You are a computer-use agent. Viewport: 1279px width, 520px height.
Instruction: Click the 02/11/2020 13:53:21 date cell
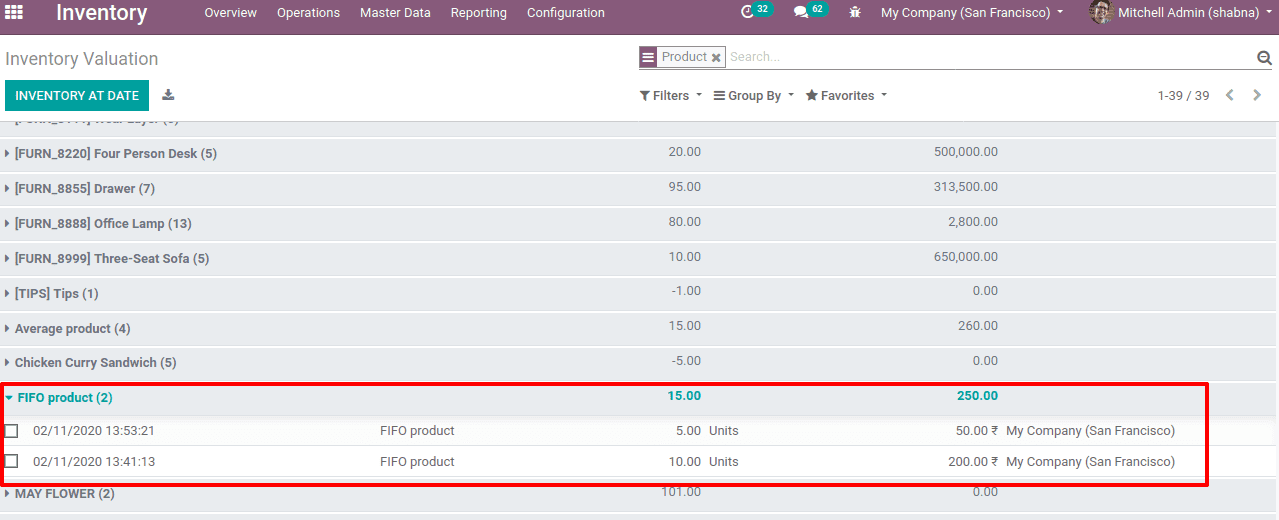click(x=94, y=431)
